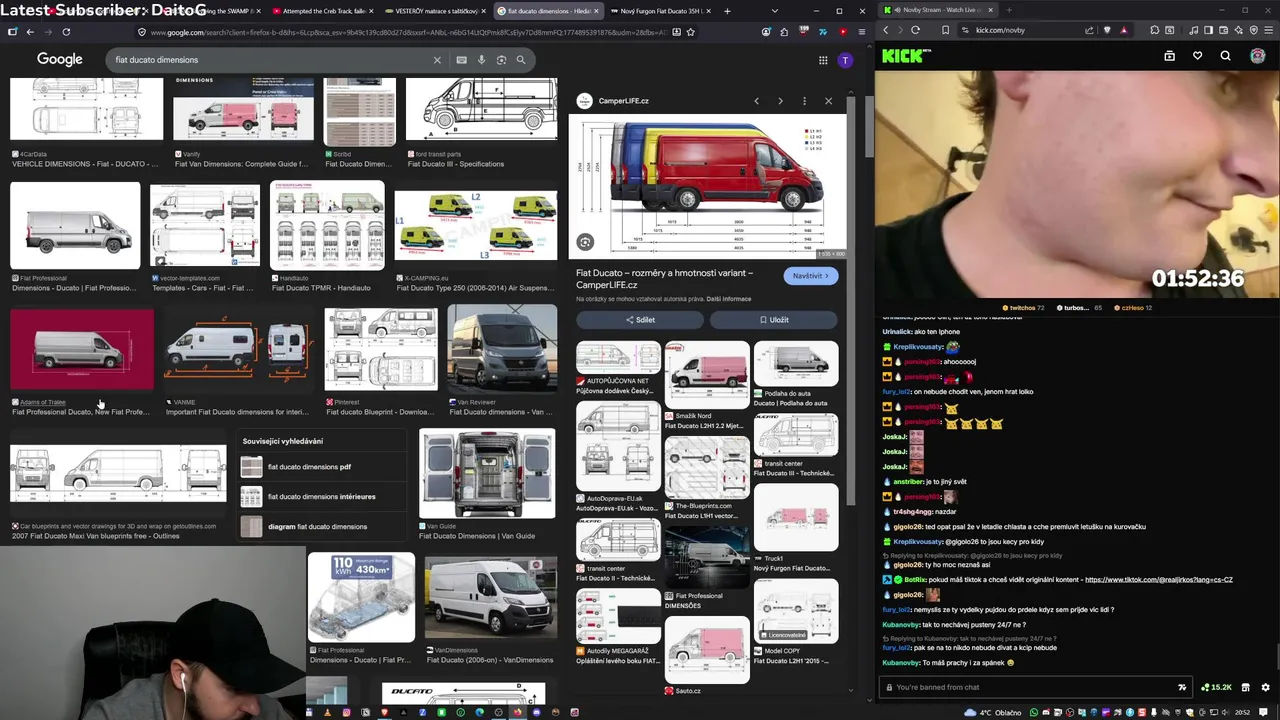The height and width of the screenshot is (720, 1280).
Task: Open Van Guide cargo interior thumbnail
Action: point(487,473)
